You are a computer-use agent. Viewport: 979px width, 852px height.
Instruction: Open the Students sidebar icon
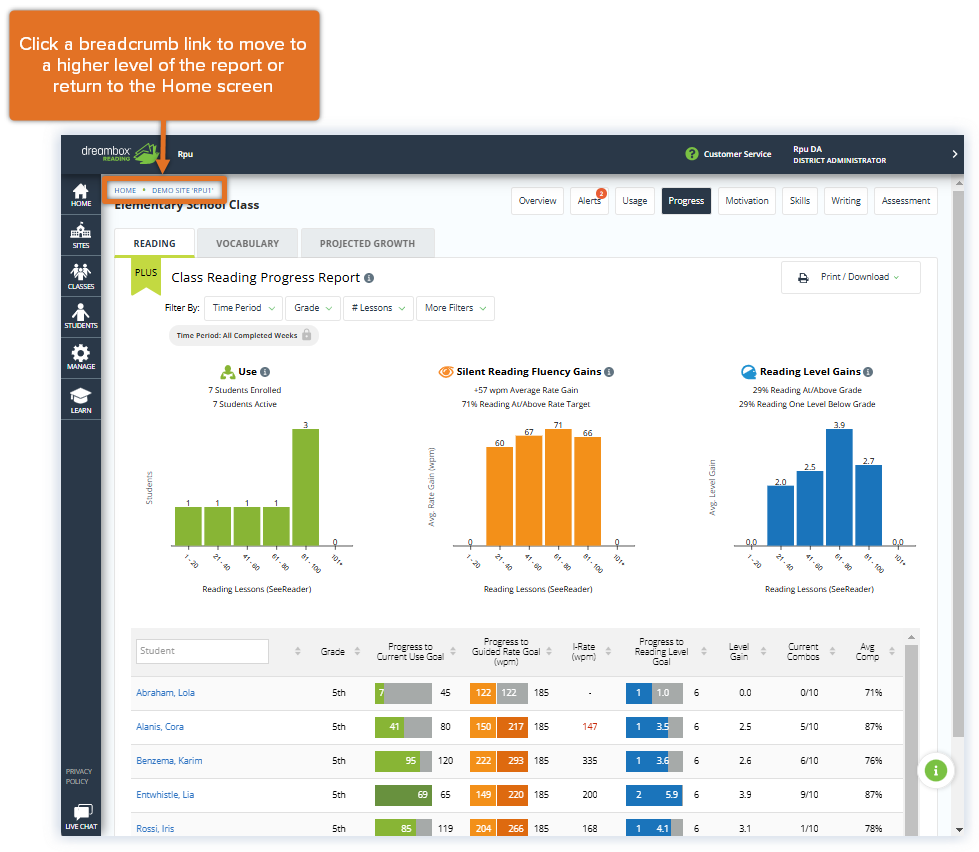pos(81,316)
